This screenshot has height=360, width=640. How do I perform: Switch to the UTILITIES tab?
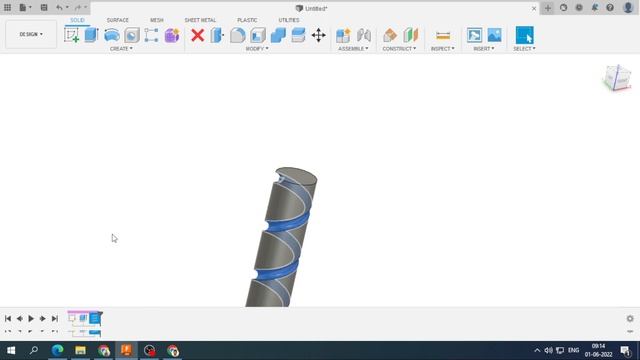pyautogui.click(x=289, y=20)
